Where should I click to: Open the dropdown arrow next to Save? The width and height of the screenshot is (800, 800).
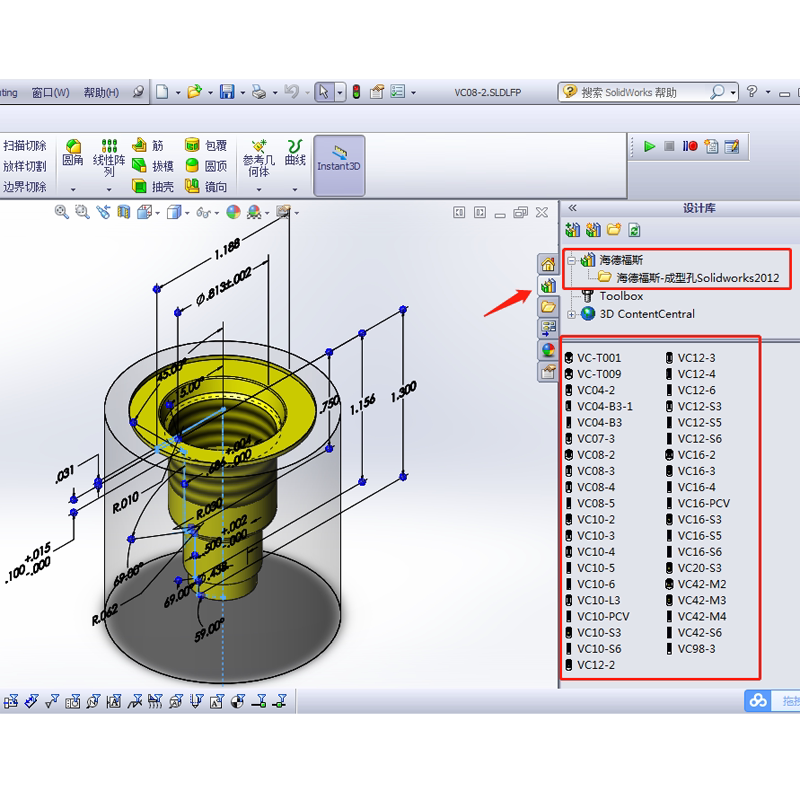click(243, 93)
